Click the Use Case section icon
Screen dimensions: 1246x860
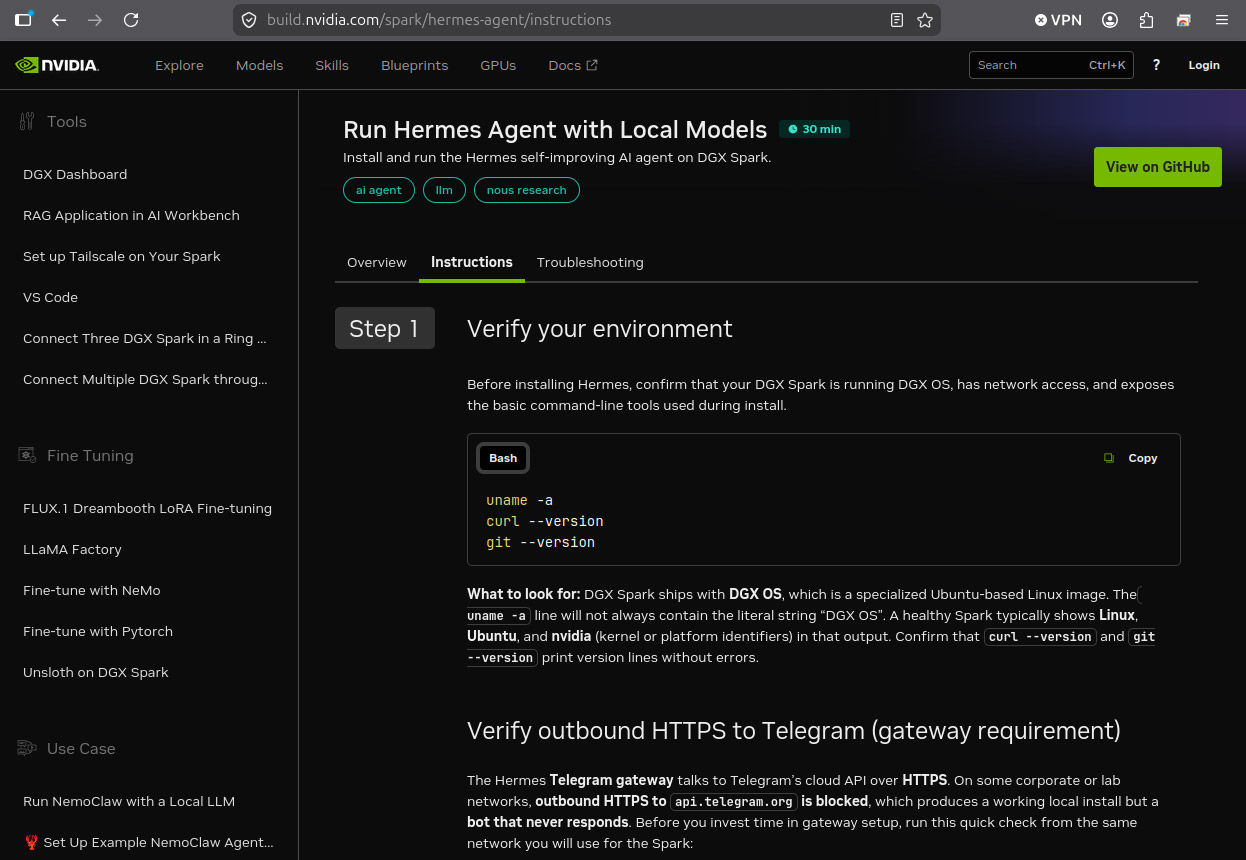pos(27,748)
